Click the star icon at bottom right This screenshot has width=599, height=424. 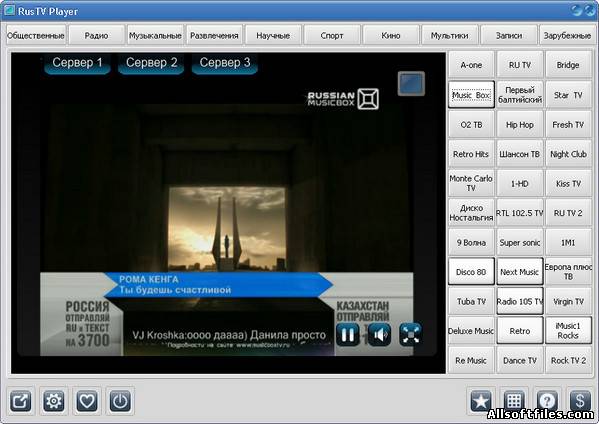click(481, 401)
